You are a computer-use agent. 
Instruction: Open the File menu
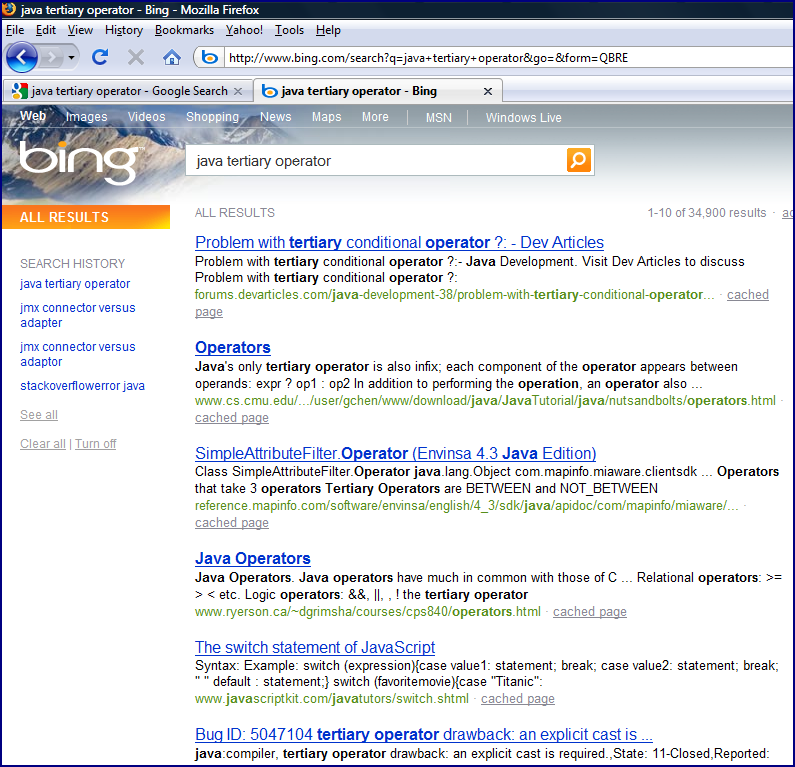tap(15, 30)
